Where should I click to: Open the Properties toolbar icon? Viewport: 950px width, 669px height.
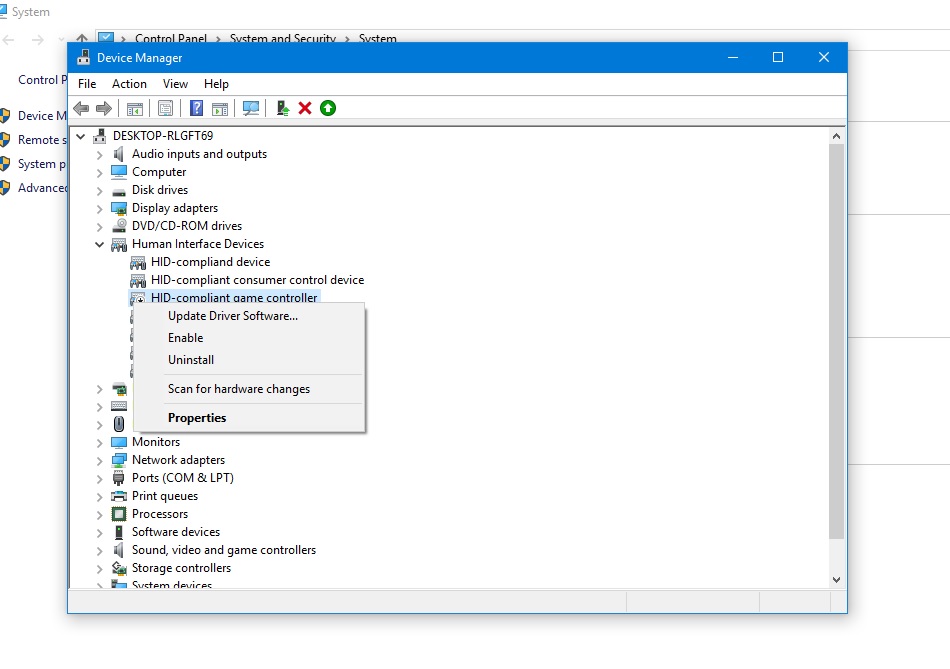165,108
